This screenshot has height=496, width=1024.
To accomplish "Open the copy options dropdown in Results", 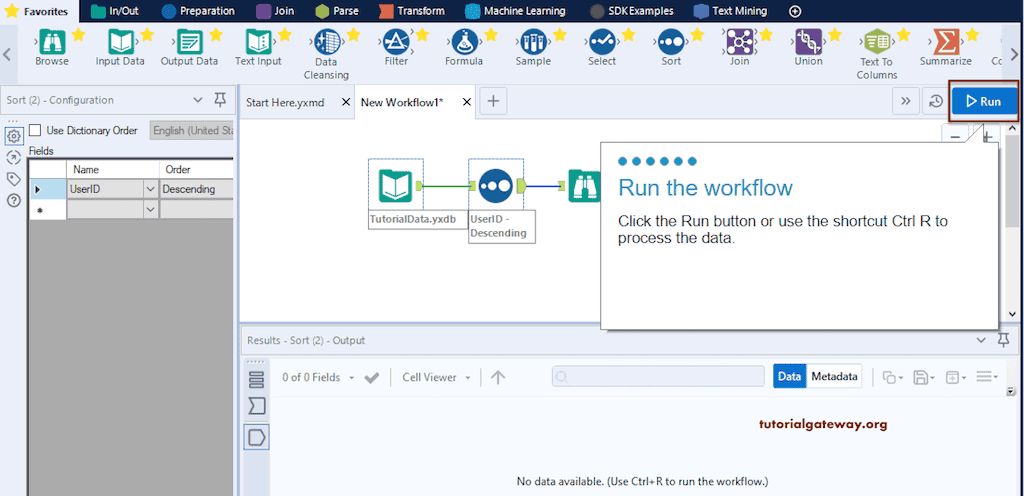I will pos(893,377).
